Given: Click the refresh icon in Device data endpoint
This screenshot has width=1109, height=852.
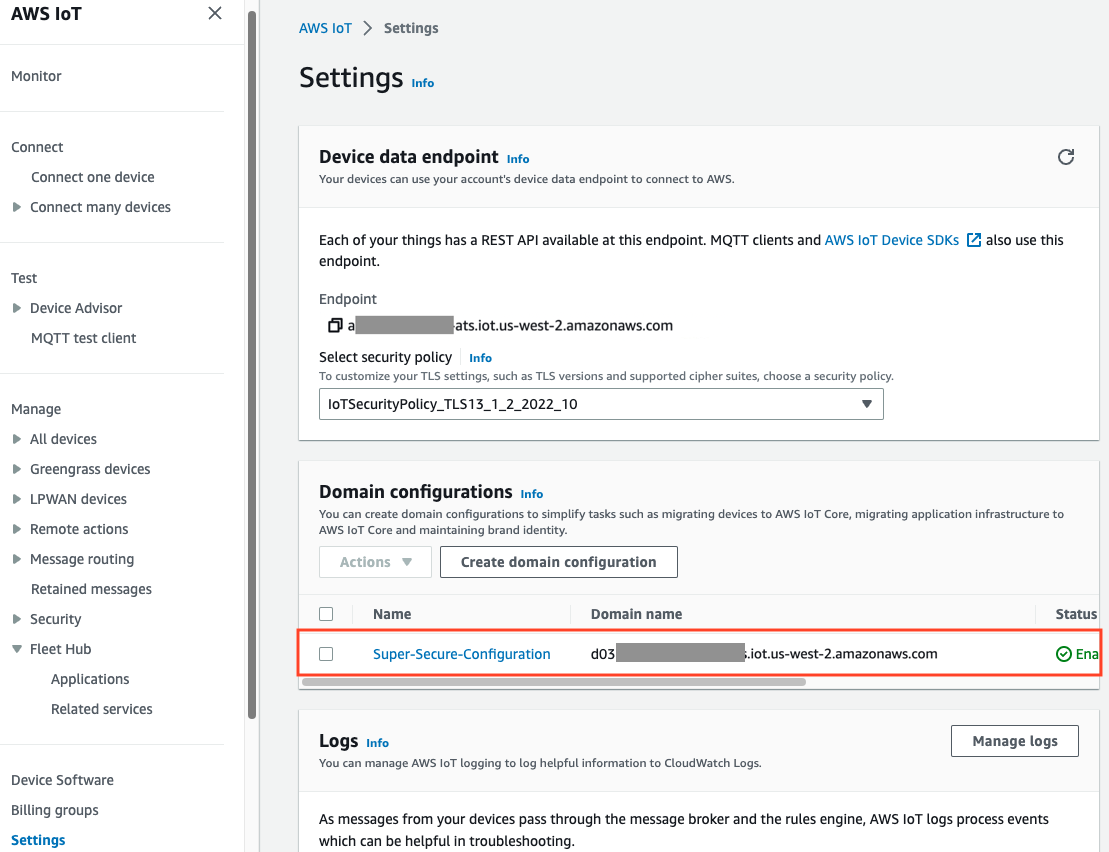Looking at the screenshot, I should pos(1065,157).
